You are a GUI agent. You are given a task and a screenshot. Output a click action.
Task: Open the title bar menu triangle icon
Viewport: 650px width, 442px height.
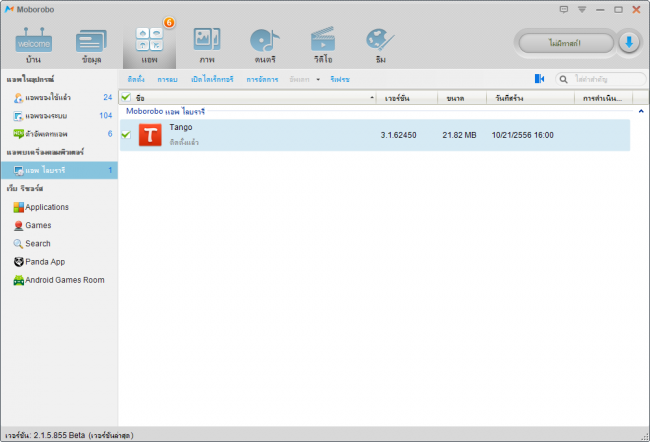point(582,10)
